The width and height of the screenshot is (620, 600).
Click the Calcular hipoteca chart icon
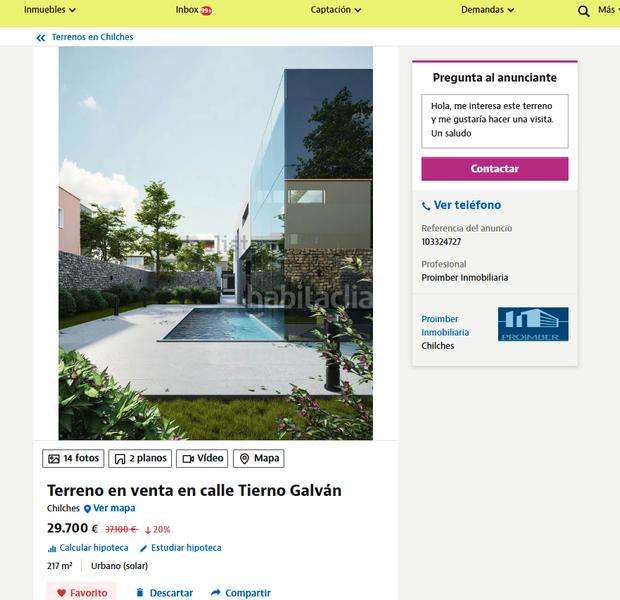click(52, 549)
